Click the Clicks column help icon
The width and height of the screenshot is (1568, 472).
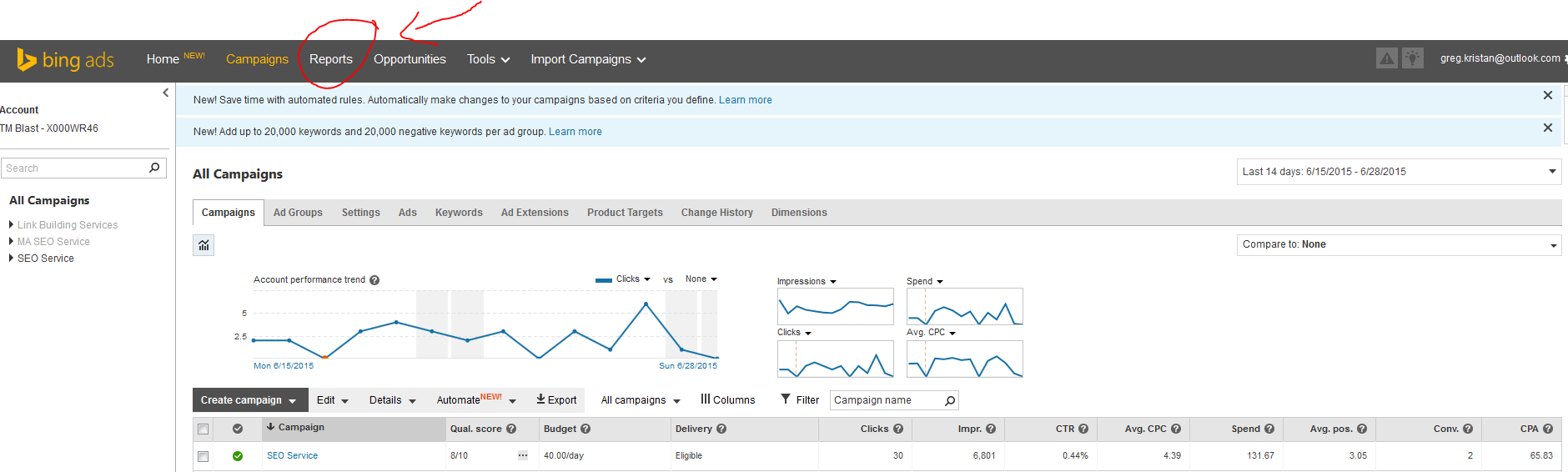point(898,429)
